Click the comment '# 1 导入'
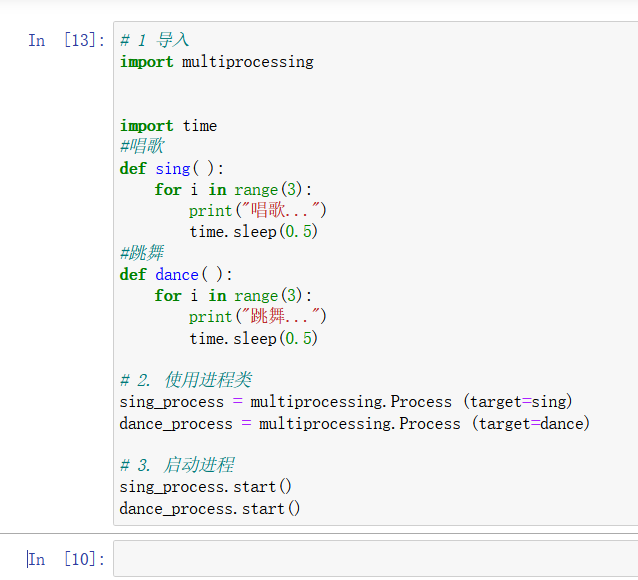Viewport: 638px width, 580px height. 155,40
